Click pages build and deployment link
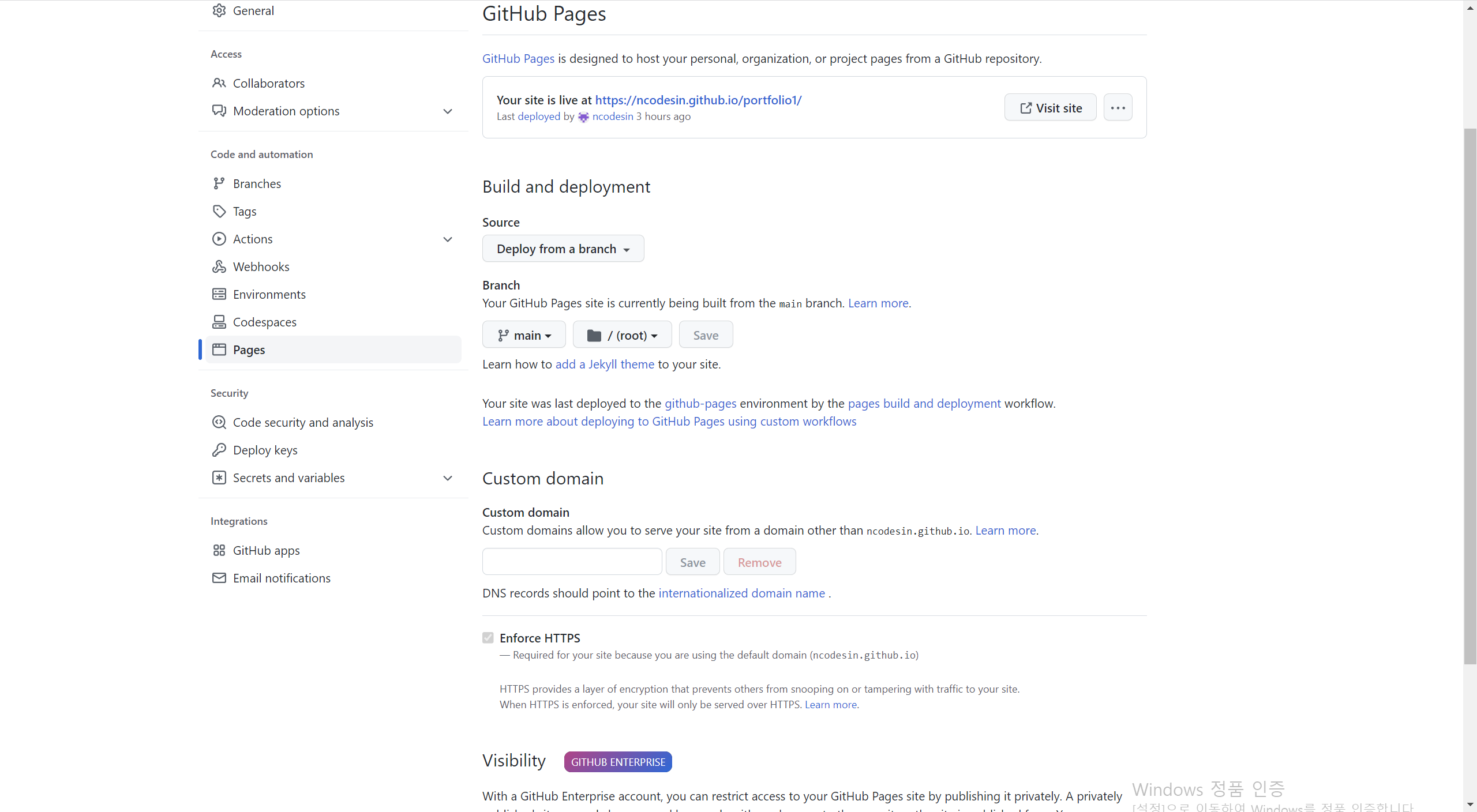The width and height of the screenshot is (1477, 812). pos(924,404)
